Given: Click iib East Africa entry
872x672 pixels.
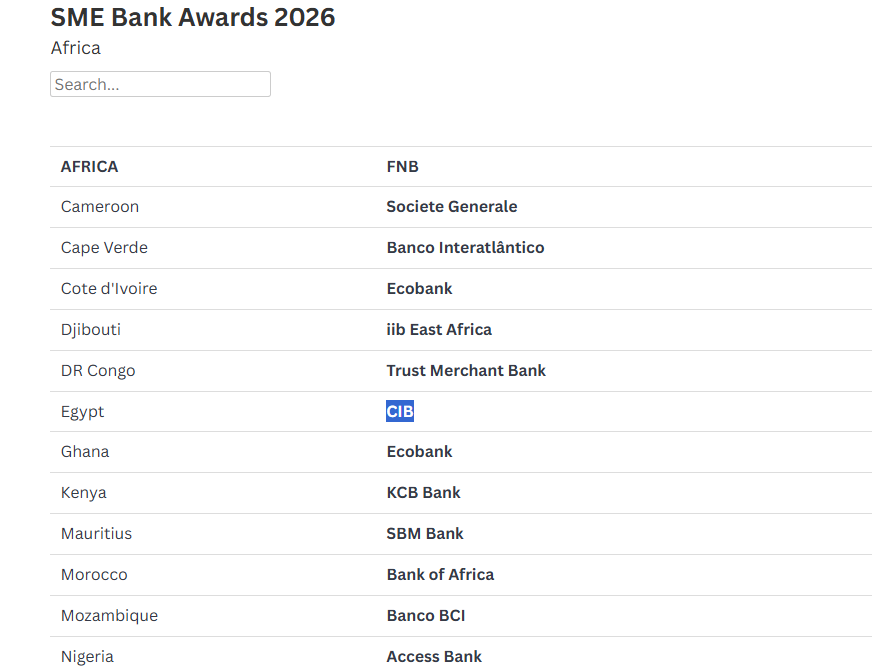Looking at the screenshot, I should [439, 330].
